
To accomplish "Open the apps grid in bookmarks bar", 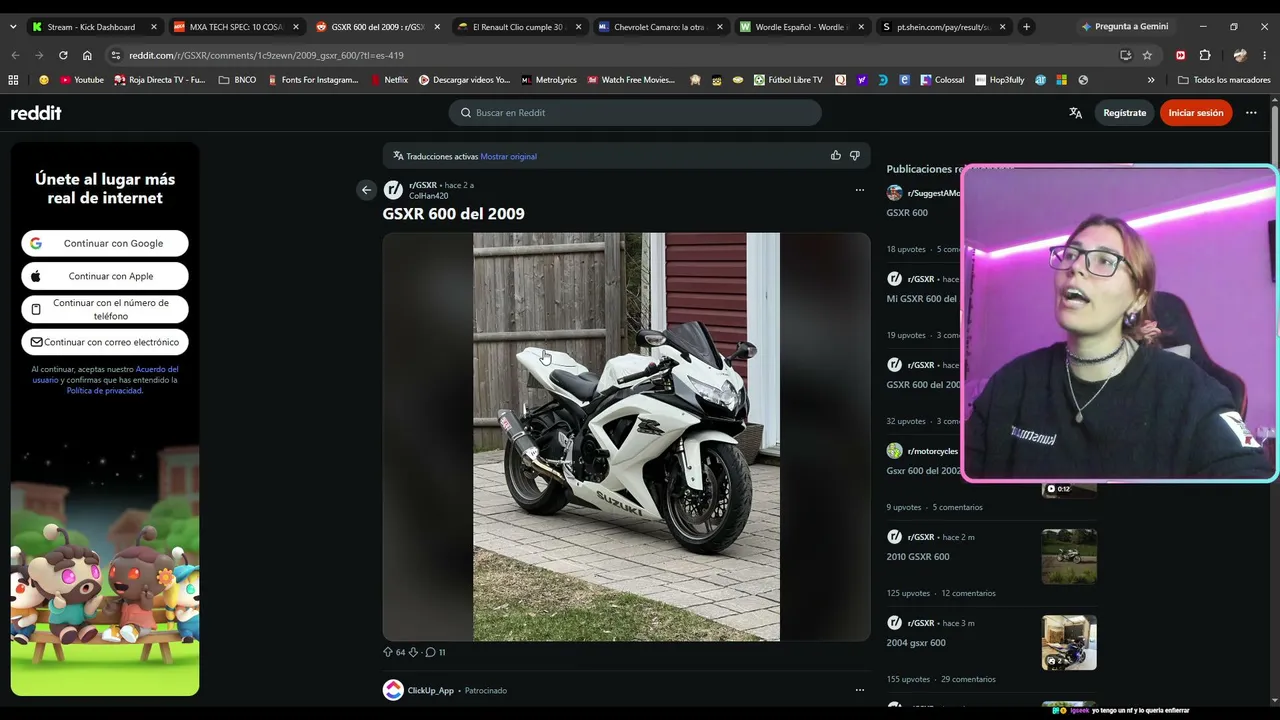I will [13, 80].
